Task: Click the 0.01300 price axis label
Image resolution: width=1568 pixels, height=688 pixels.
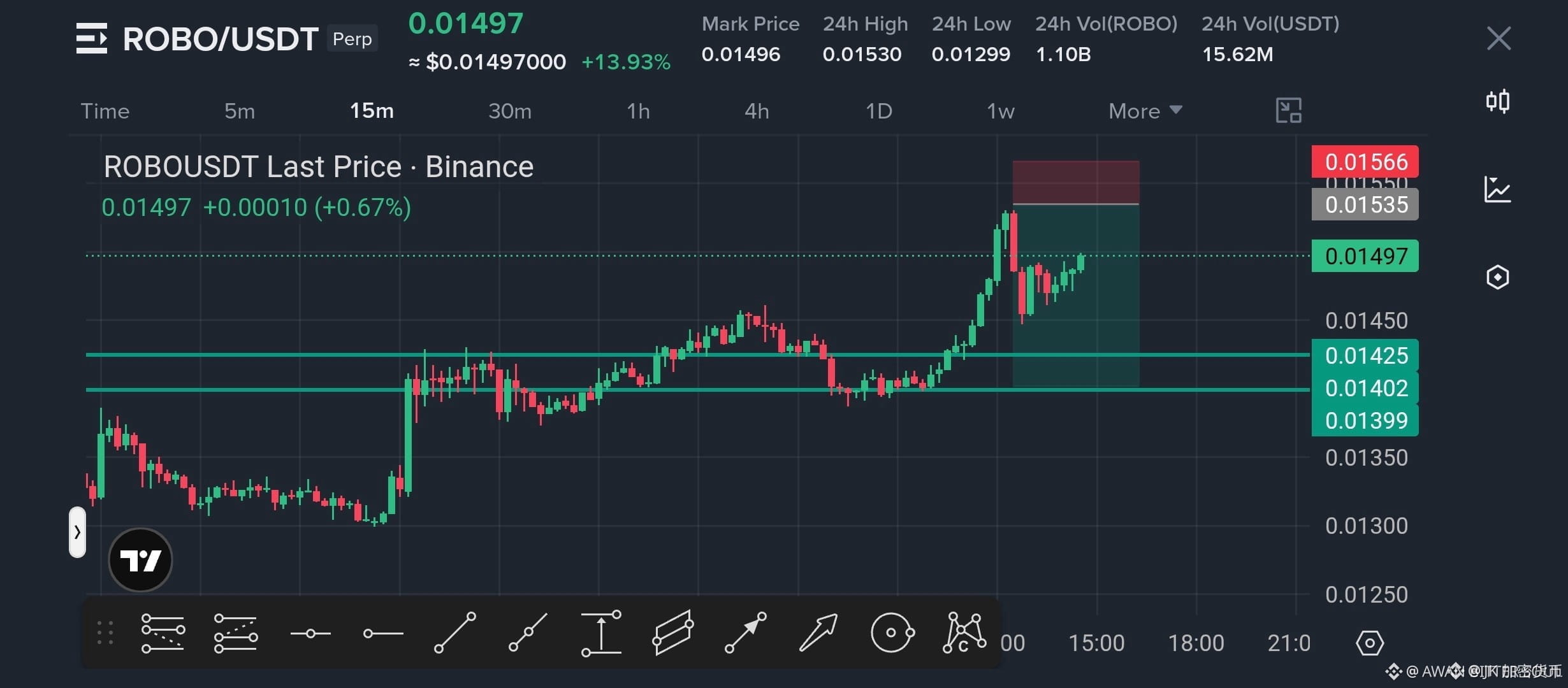Action: click(1367, 526)
